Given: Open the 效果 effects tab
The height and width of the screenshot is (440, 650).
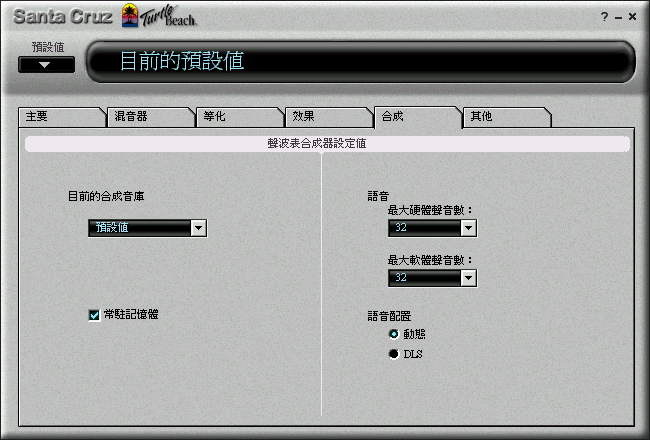Looking at the screenshot, I should (x=328, y=117).
